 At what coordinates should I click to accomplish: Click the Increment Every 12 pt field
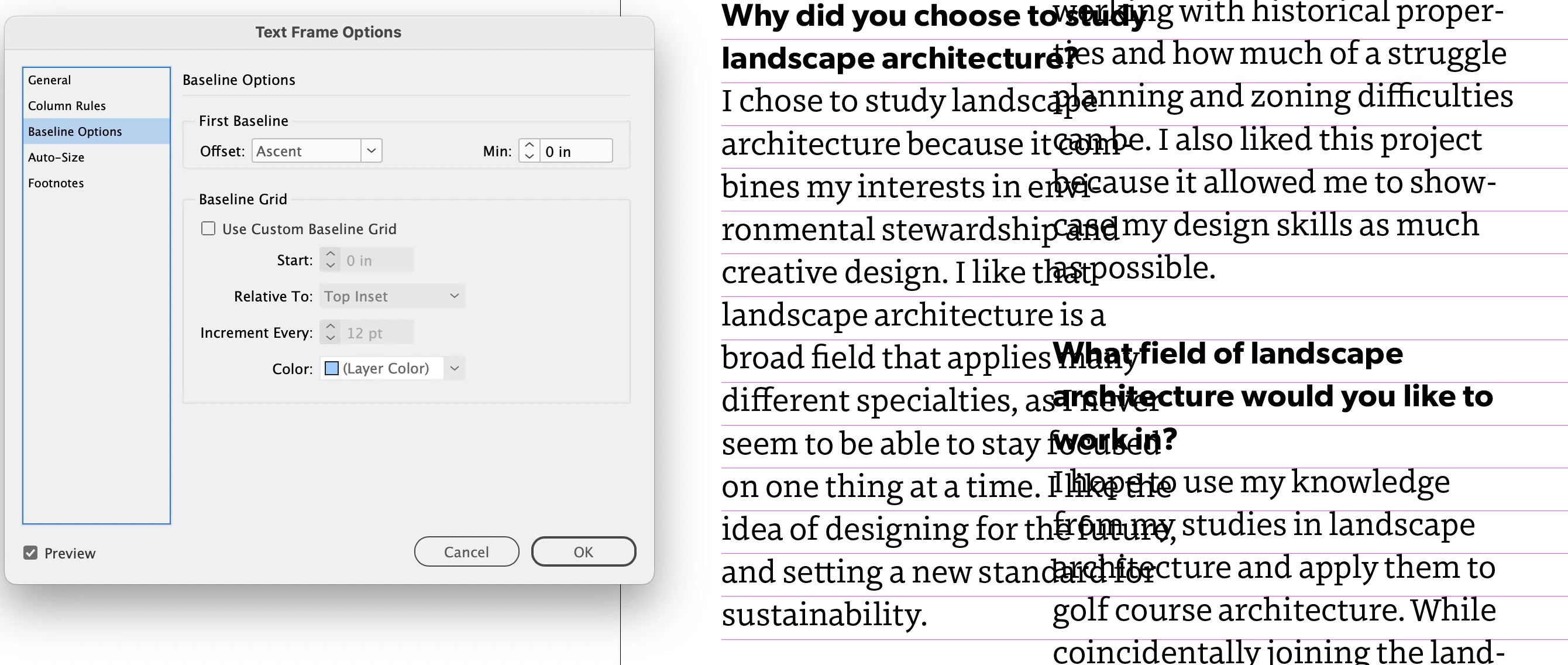[x=376, y=332]
